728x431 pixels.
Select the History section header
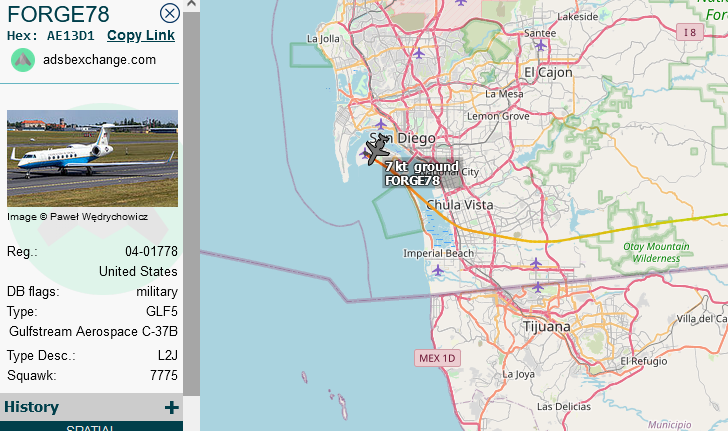tap(91, 407)
